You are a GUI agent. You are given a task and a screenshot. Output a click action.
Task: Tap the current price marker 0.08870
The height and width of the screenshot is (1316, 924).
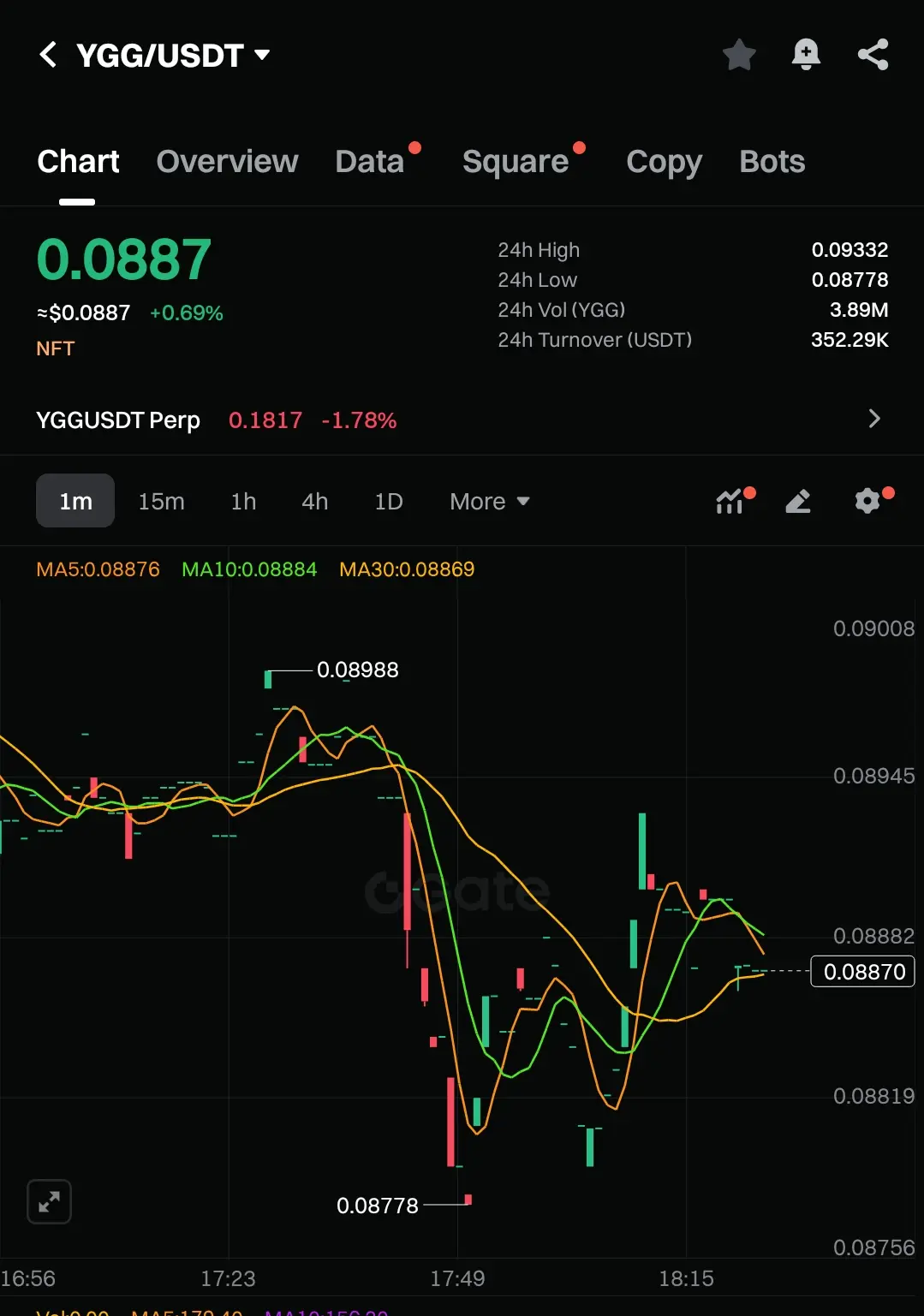[863, 972]
